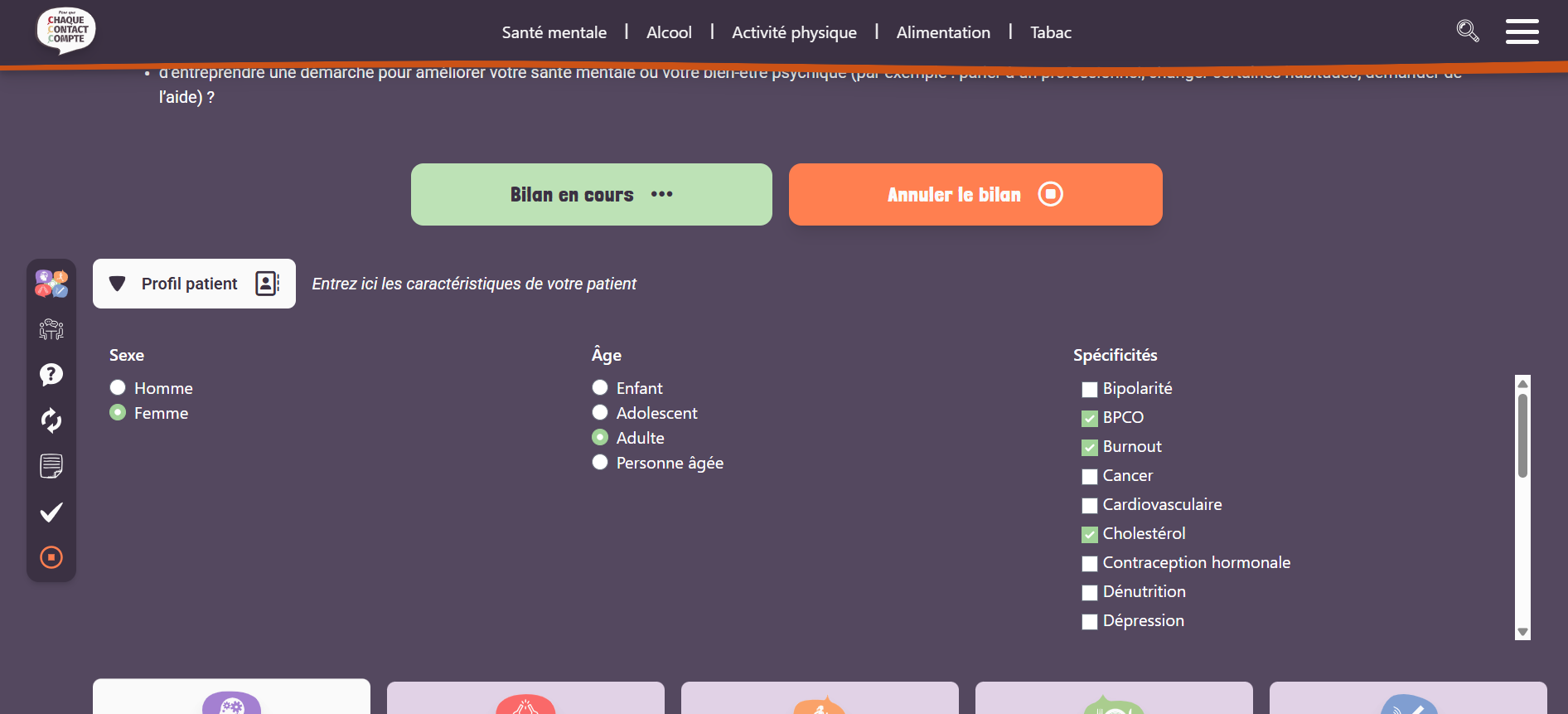Check Contraception hormonale checkbox
The height and width of the screenshot is (714, 1568).
[x=1090, y=564]
